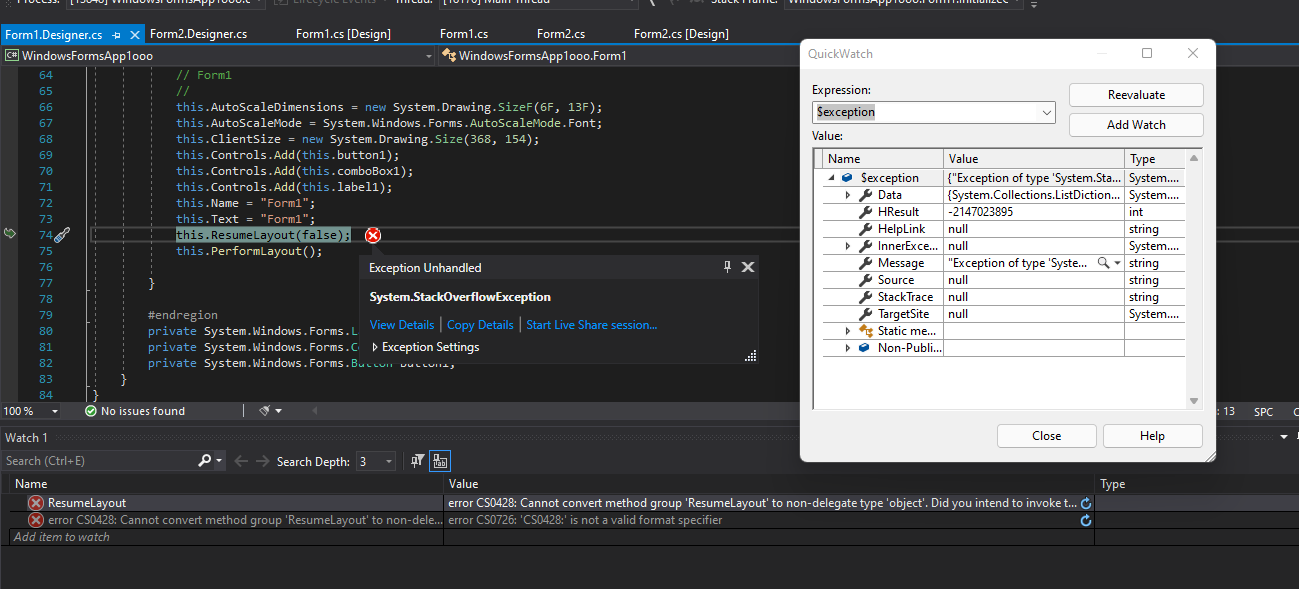This screenshot has width=1299, height=589.
Task: Select the Form1.Designer.cs tab
Action: click(53, 34)
